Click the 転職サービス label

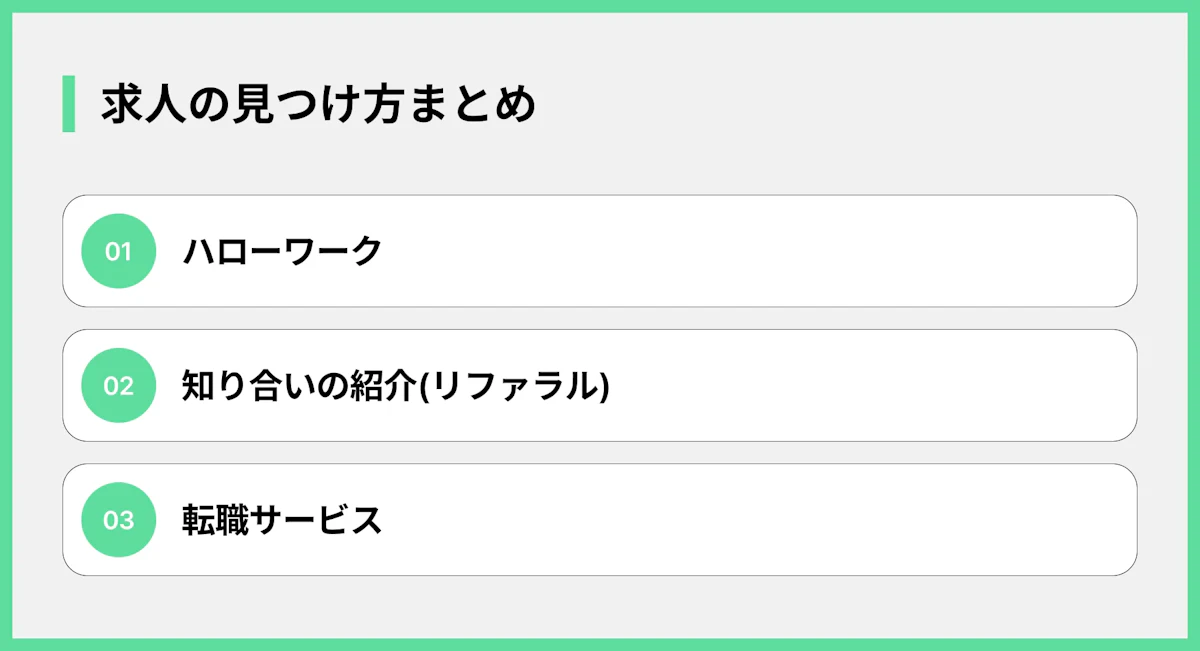[x=282, y=520]
